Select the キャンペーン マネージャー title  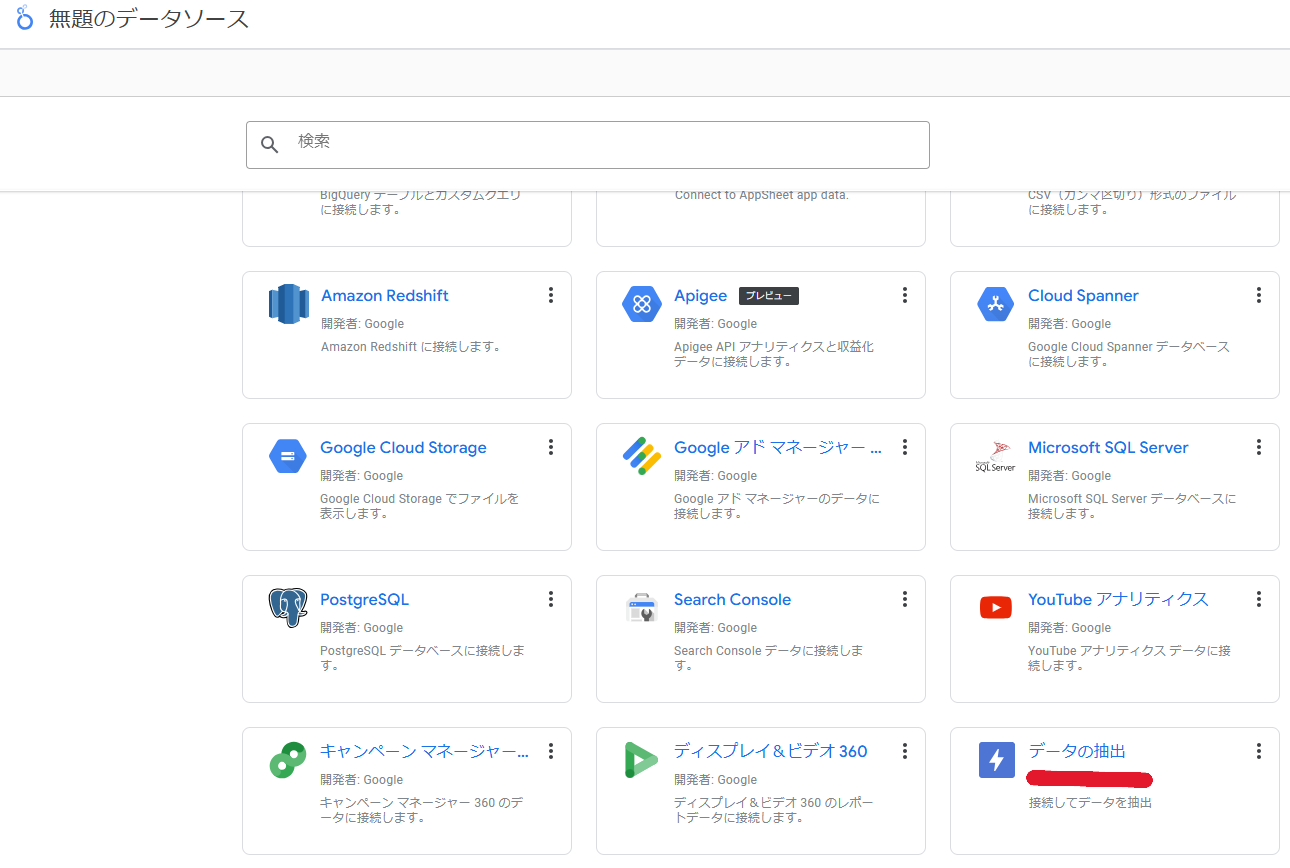pos(424,752)
